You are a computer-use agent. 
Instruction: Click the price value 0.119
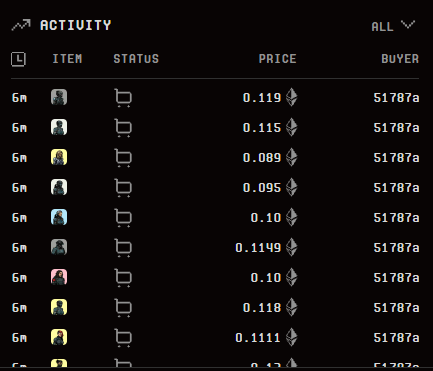click(262, 98)
